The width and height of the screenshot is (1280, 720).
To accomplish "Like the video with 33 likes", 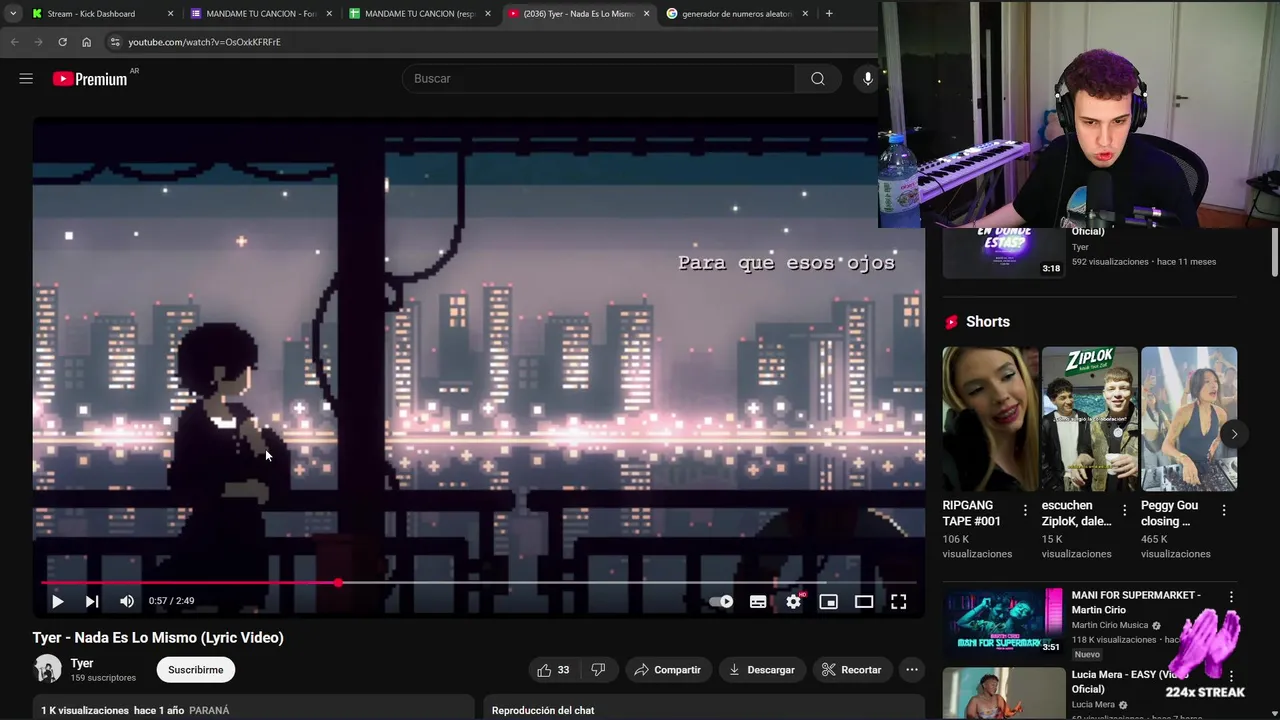I will point(553,670).
